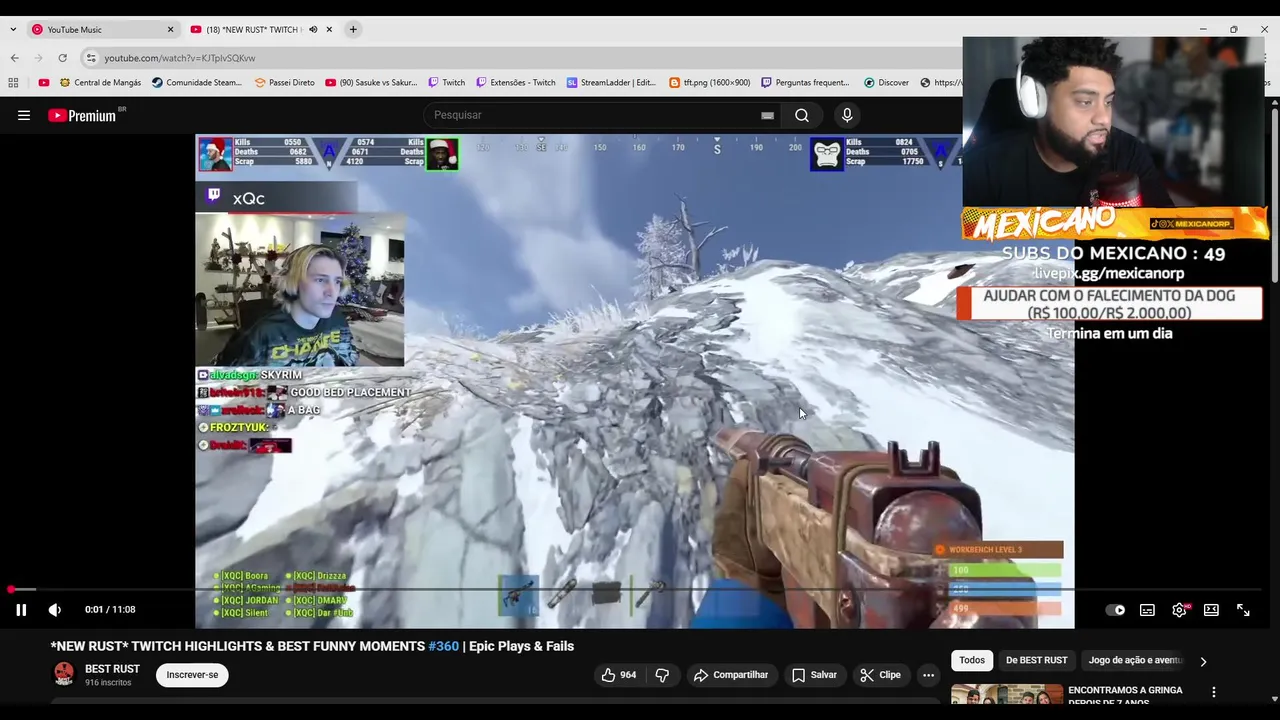
Task: Enter fullscreen mode
Action: tap(1243, 610)
